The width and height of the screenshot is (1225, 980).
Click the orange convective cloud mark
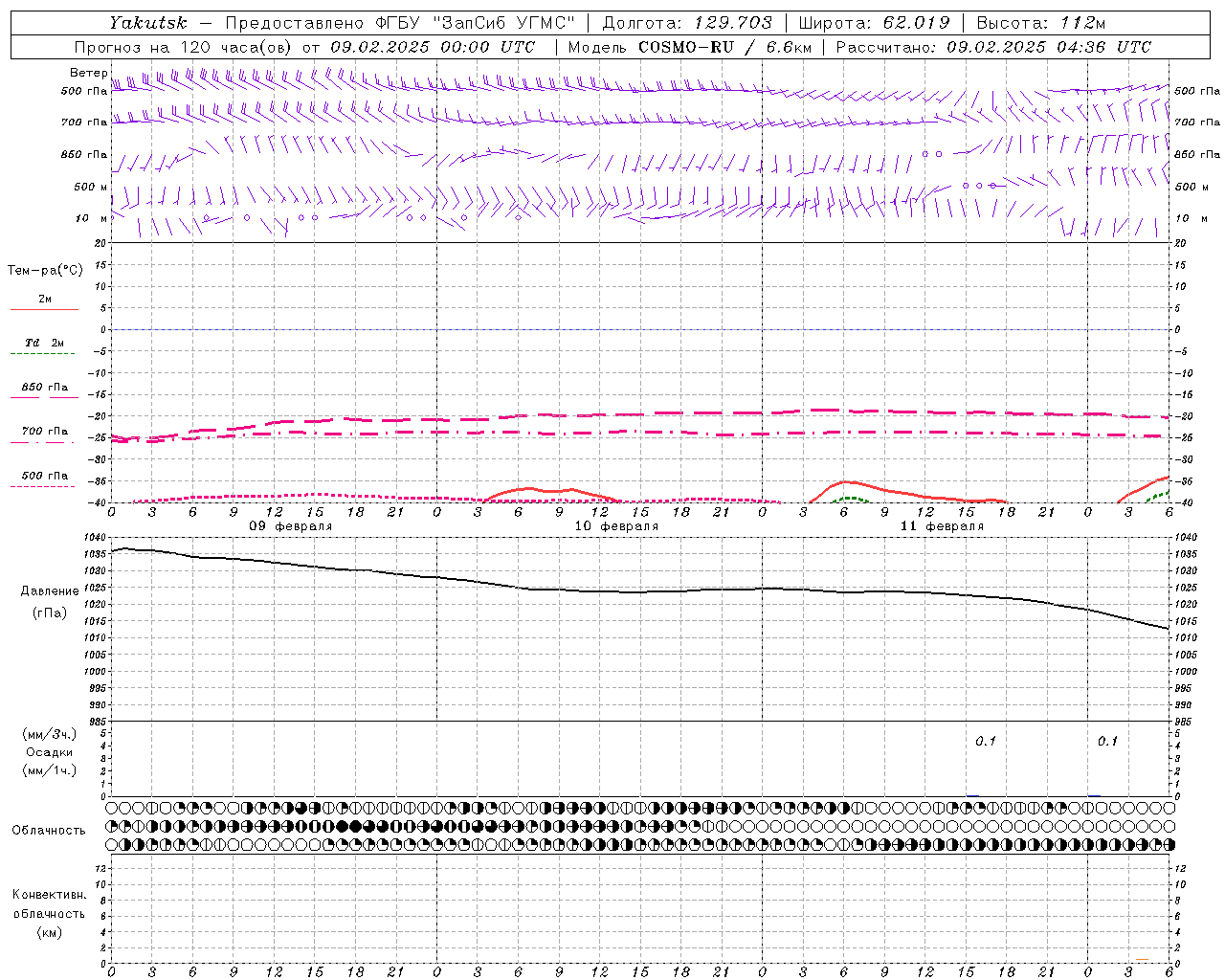click(1142, 960)
